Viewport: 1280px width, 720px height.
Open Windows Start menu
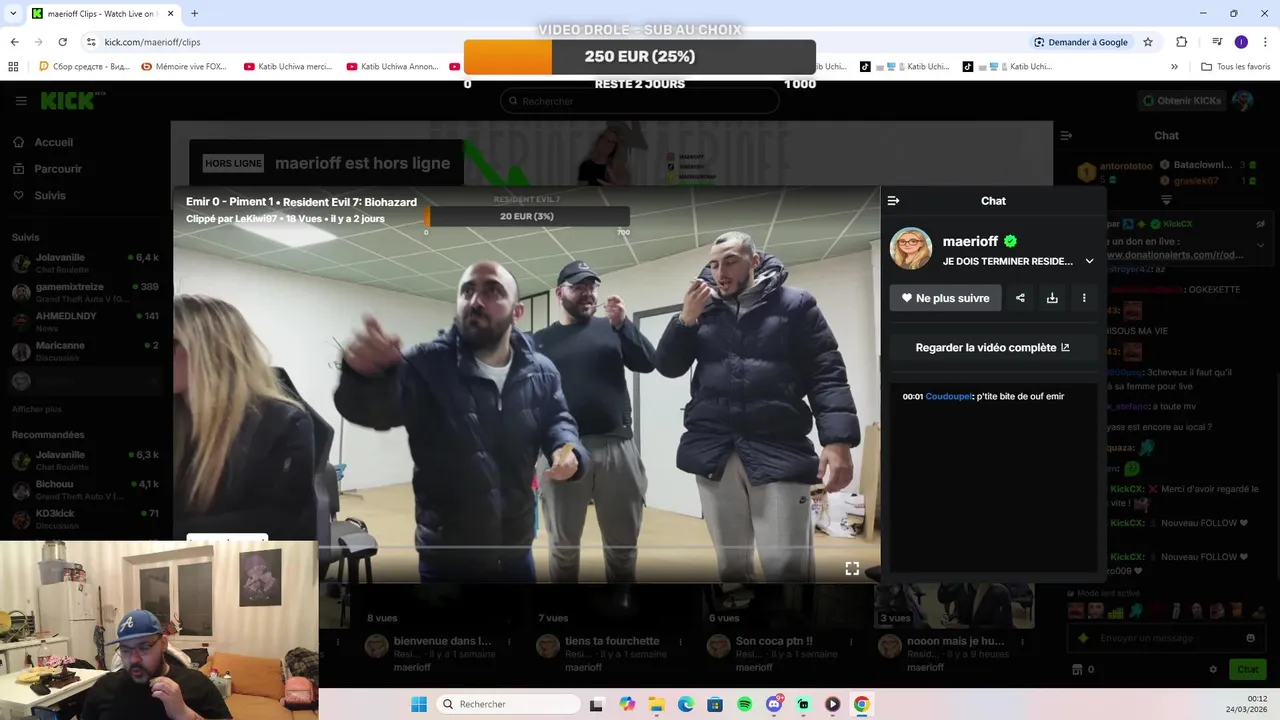coord(419,704)
